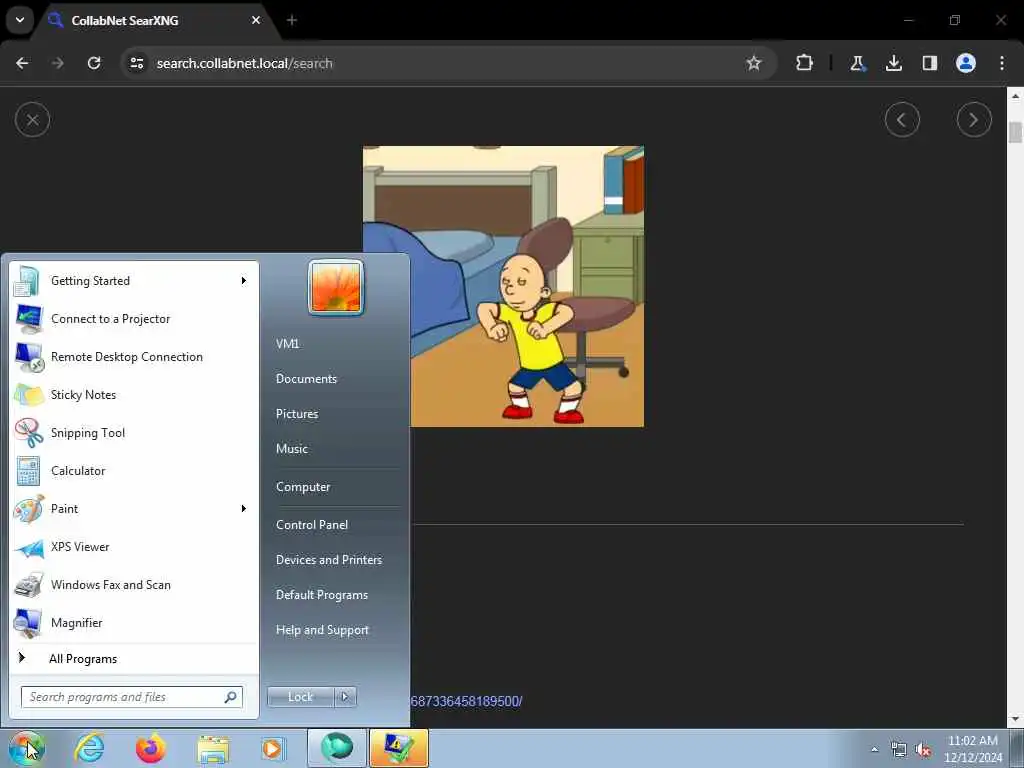Click the Lock button
Viewport: 1024px width, 768px height.
tap(300, 697)
